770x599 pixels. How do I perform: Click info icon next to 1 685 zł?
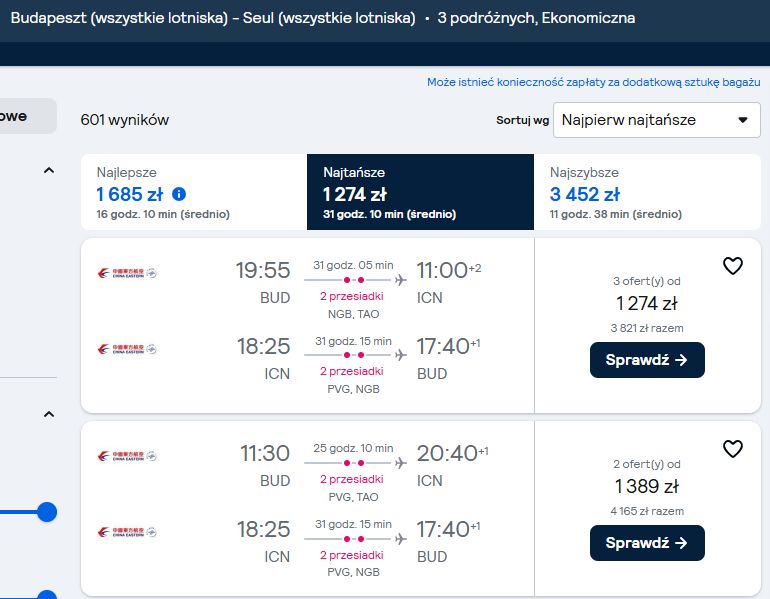click(179, 194)
